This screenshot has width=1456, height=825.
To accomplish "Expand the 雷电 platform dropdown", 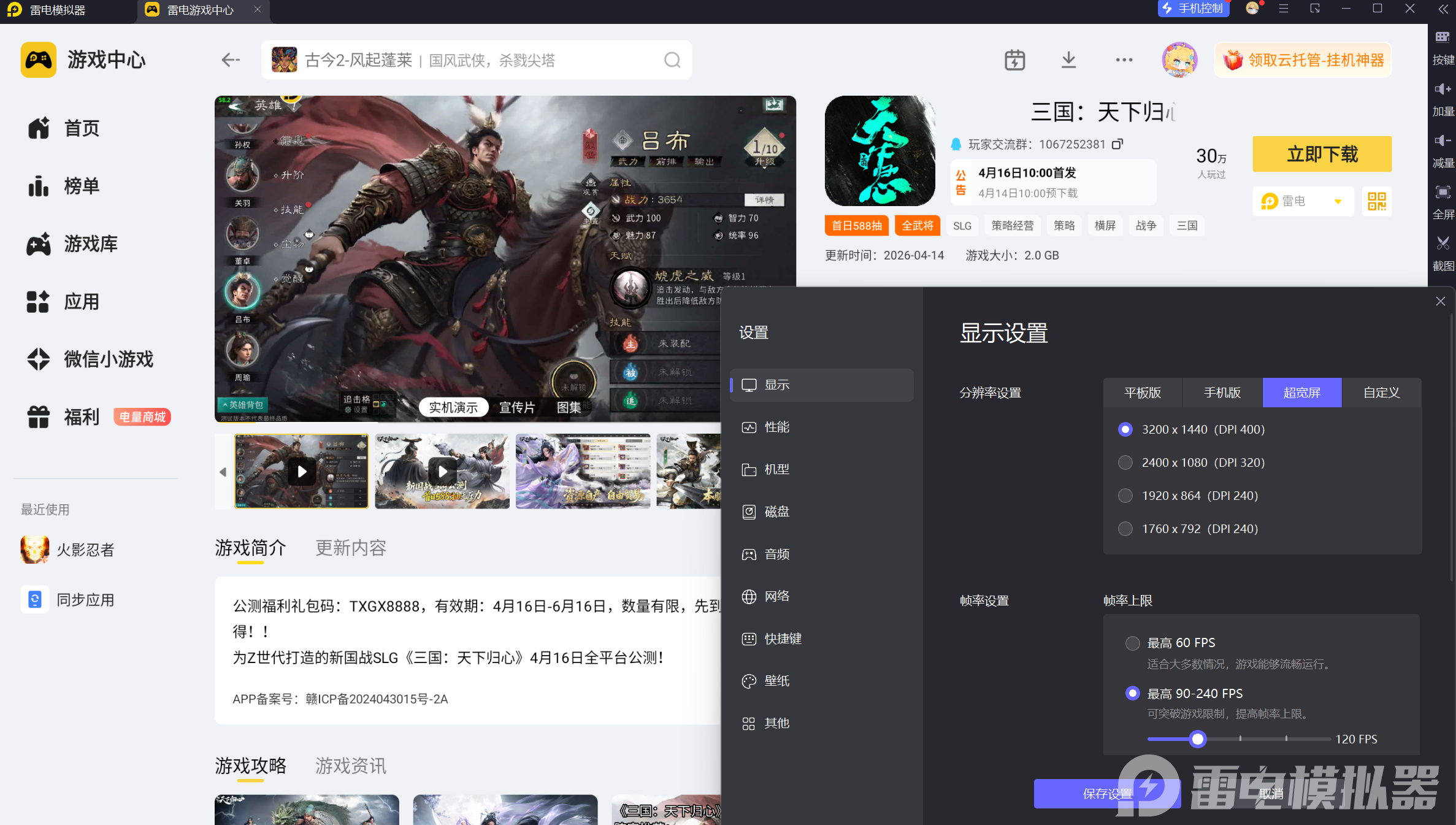I will pos(1338,201).
